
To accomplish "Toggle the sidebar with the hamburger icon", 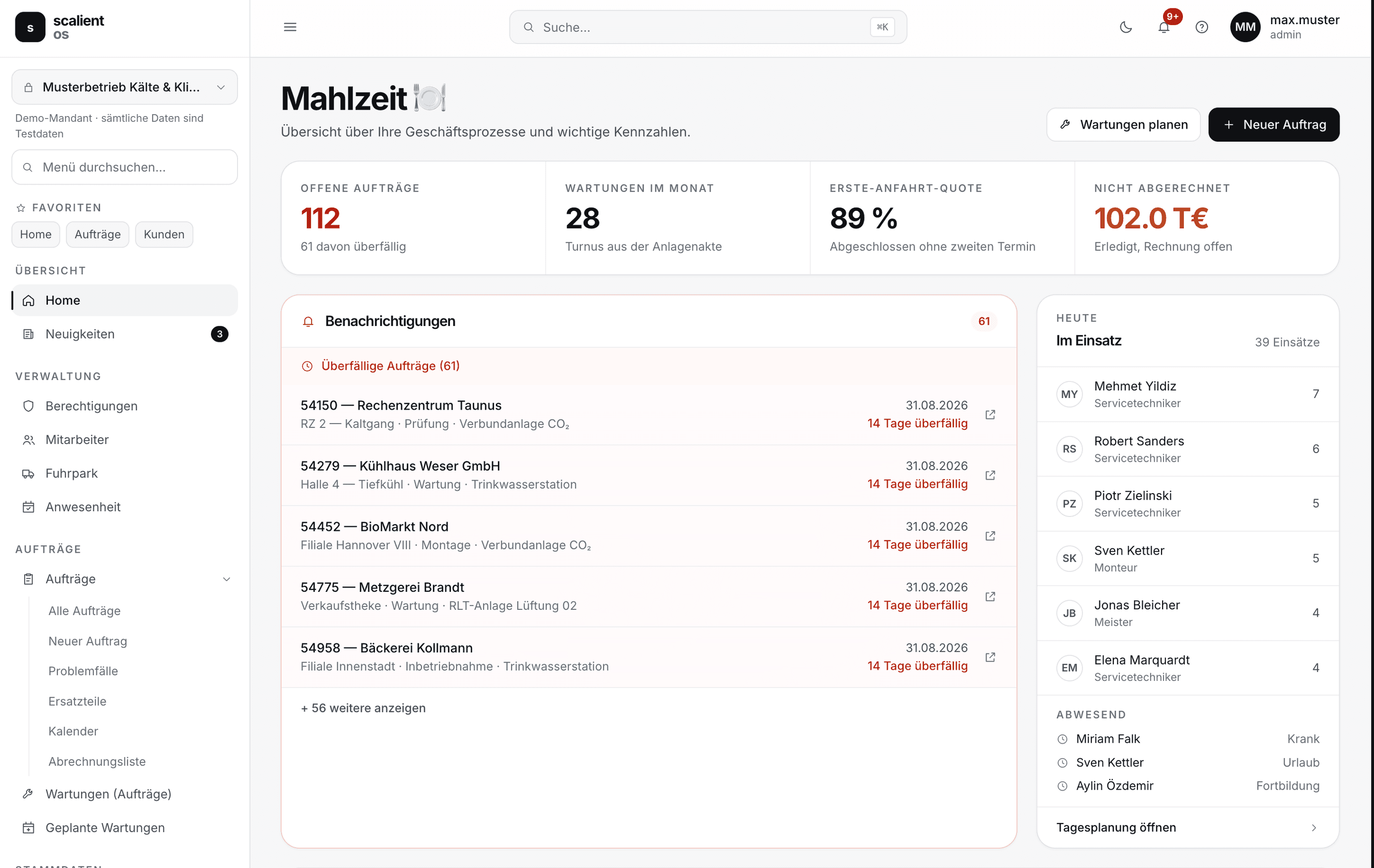I will (290, 27).
